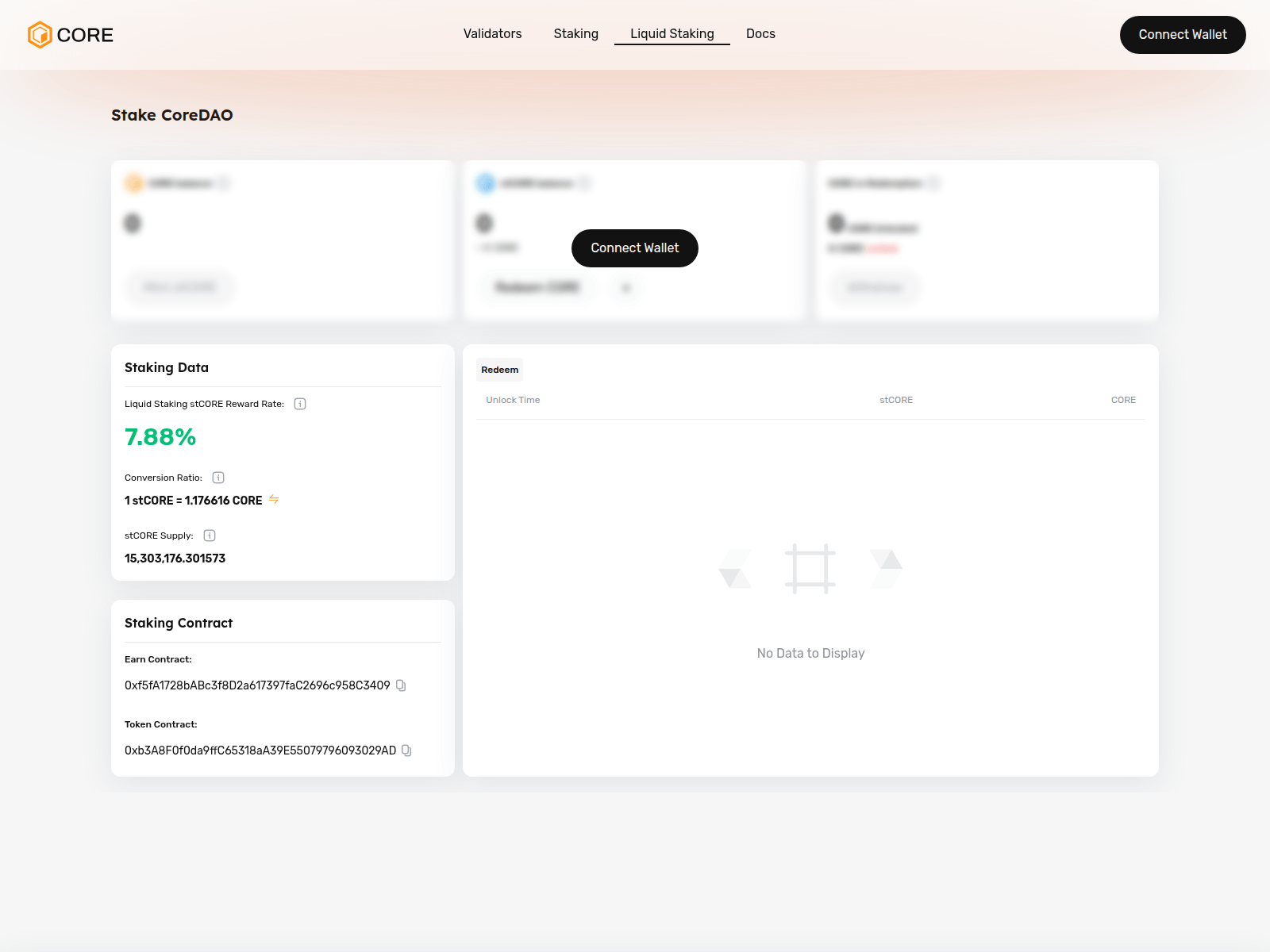
Task: Click the Staking Contract heading
Action: pyautogui.click(x=179, y=623)
